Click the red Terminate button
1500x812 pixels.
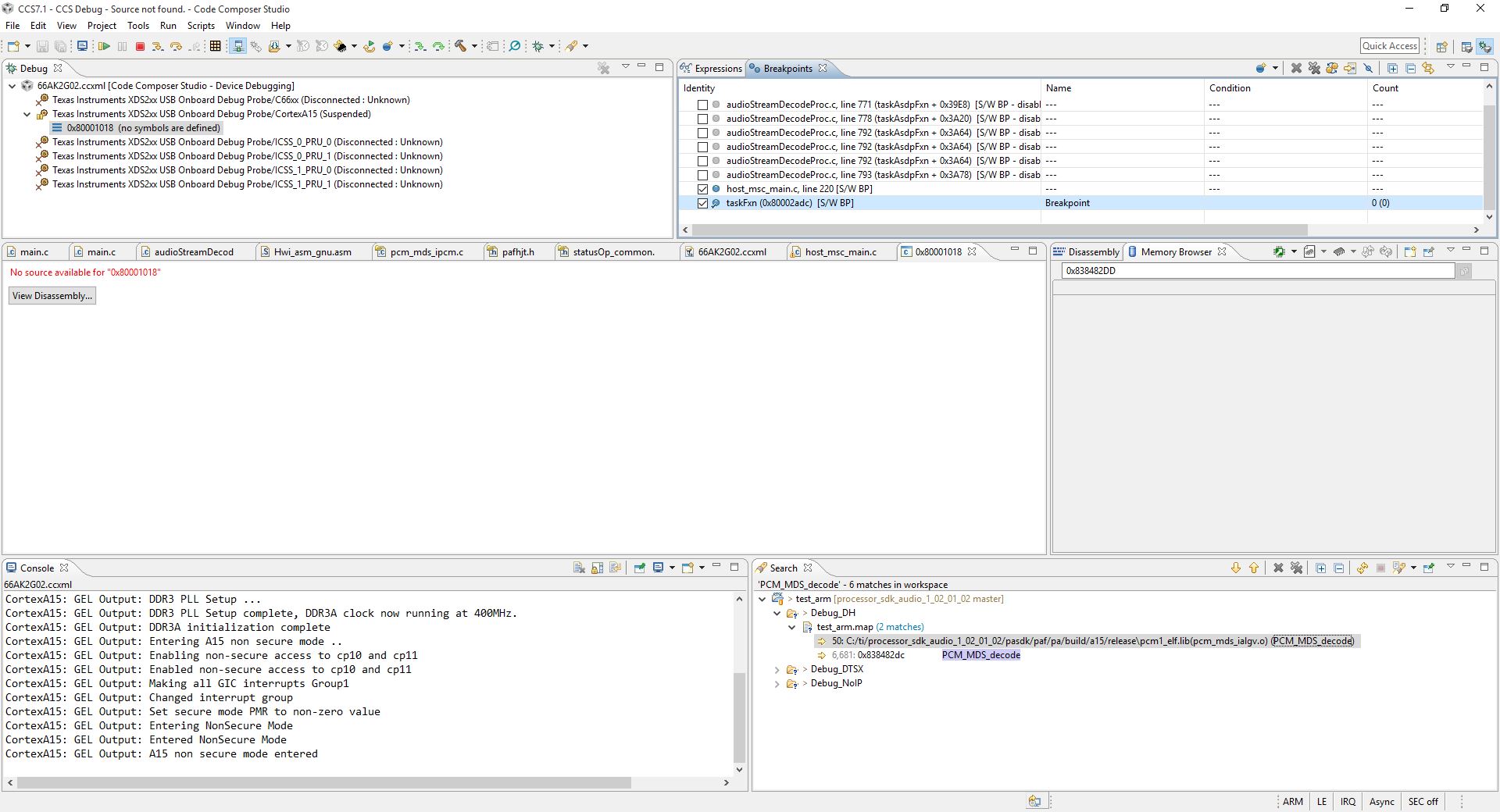coord(140,46)
